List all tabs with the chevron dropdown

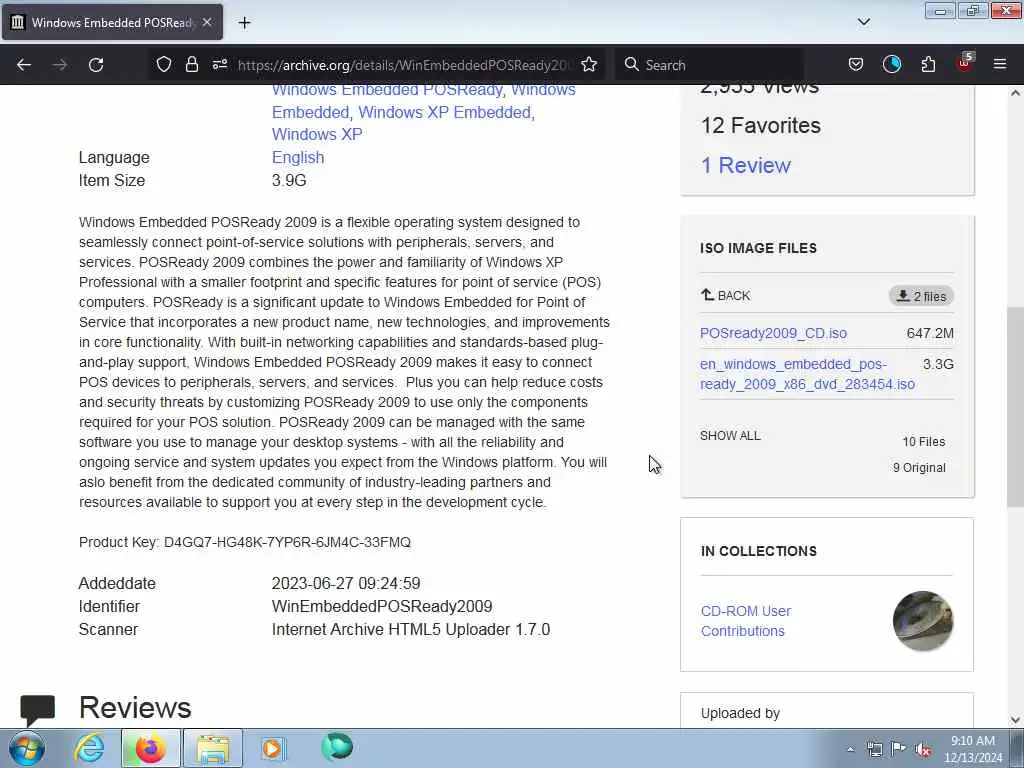click(x=863, y=22)
